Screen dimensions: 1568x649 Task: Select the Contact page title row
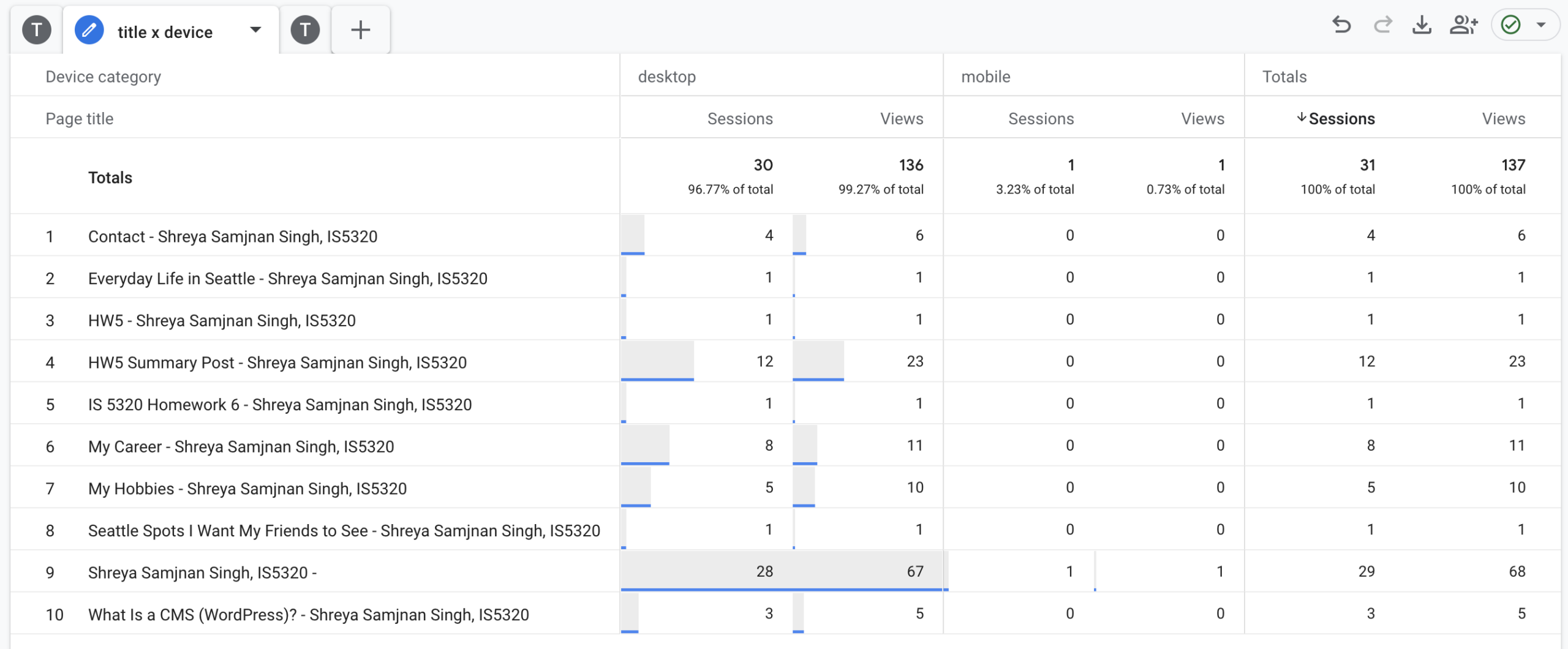tap(232, 236)
